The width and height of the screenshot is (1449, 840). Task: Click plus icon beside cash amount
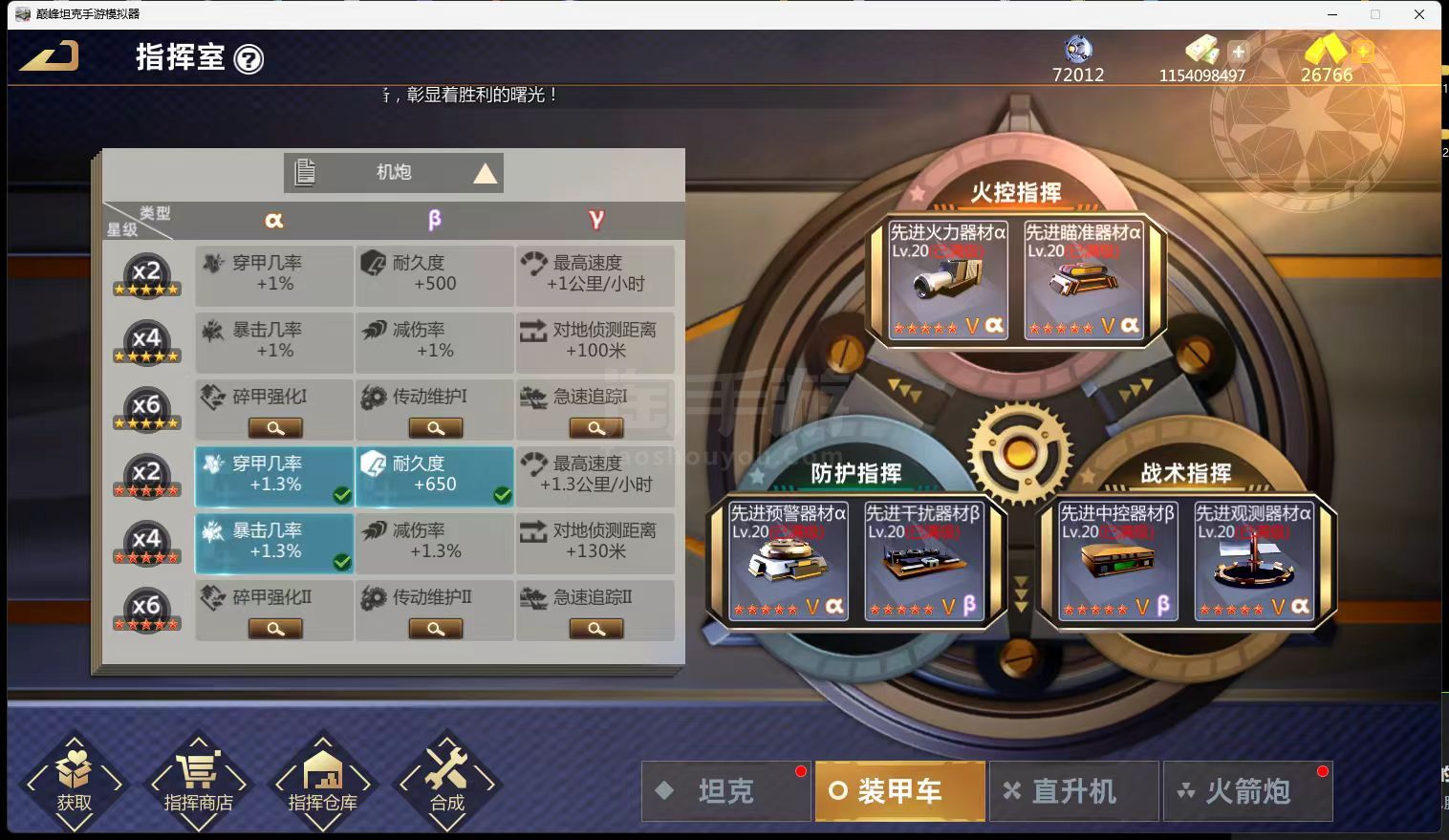(x=1239, y=52)
